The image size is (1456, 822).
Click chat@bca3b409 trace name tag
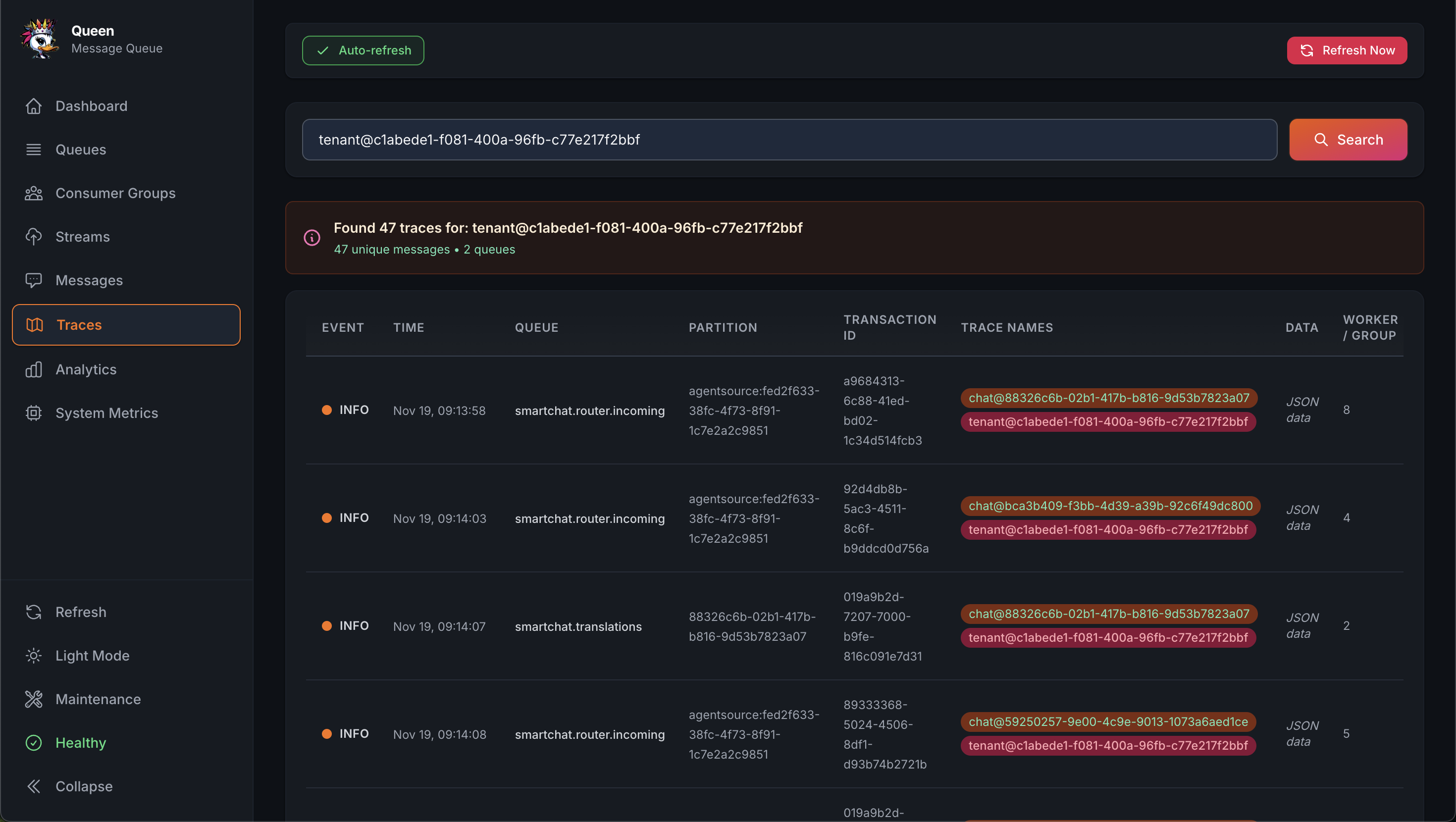1110,506
